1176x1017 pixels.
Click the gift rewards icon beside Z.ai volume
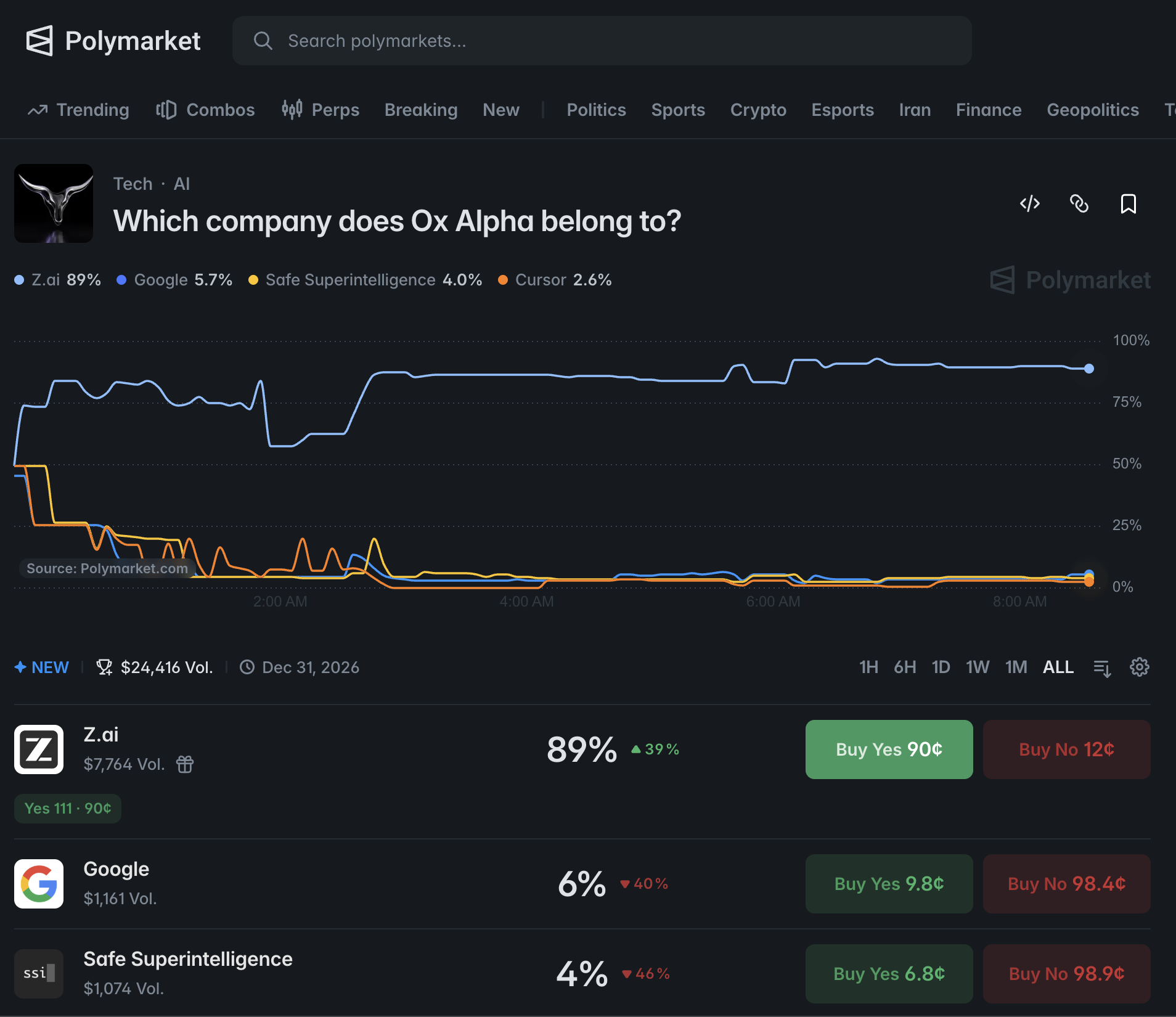[185, 764]
